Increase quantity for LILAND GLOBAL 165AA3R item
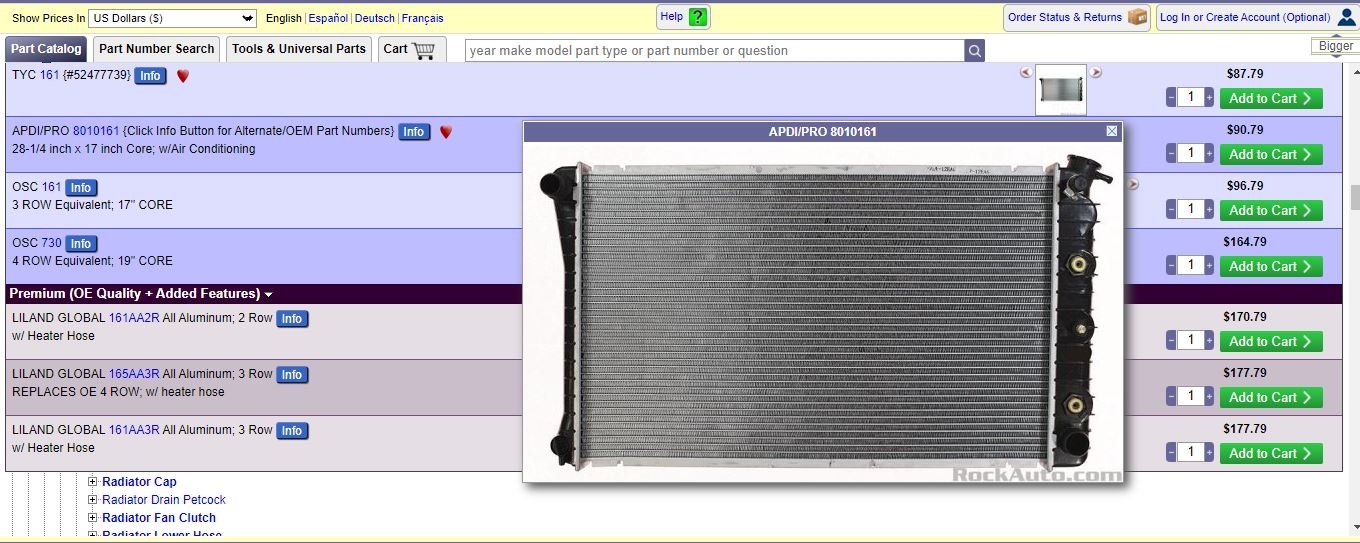Screen dimensions: 1360x543 [1209, 396]
